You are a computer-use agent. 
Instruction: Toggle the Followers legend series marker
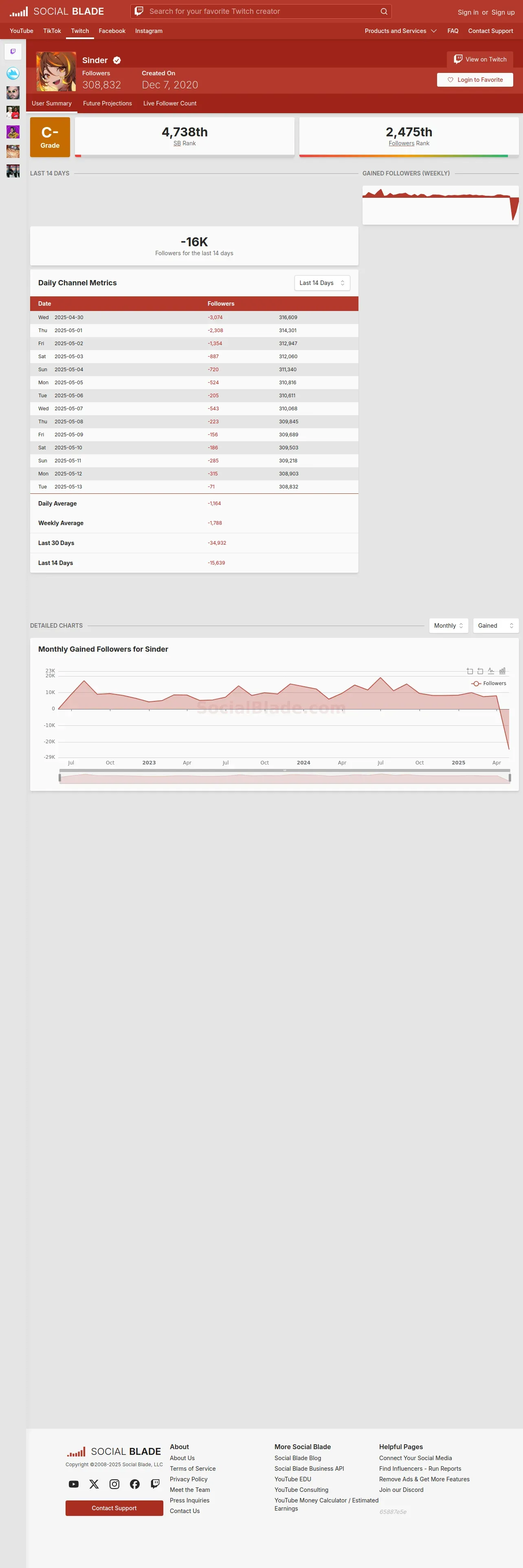tap(476, 683)
